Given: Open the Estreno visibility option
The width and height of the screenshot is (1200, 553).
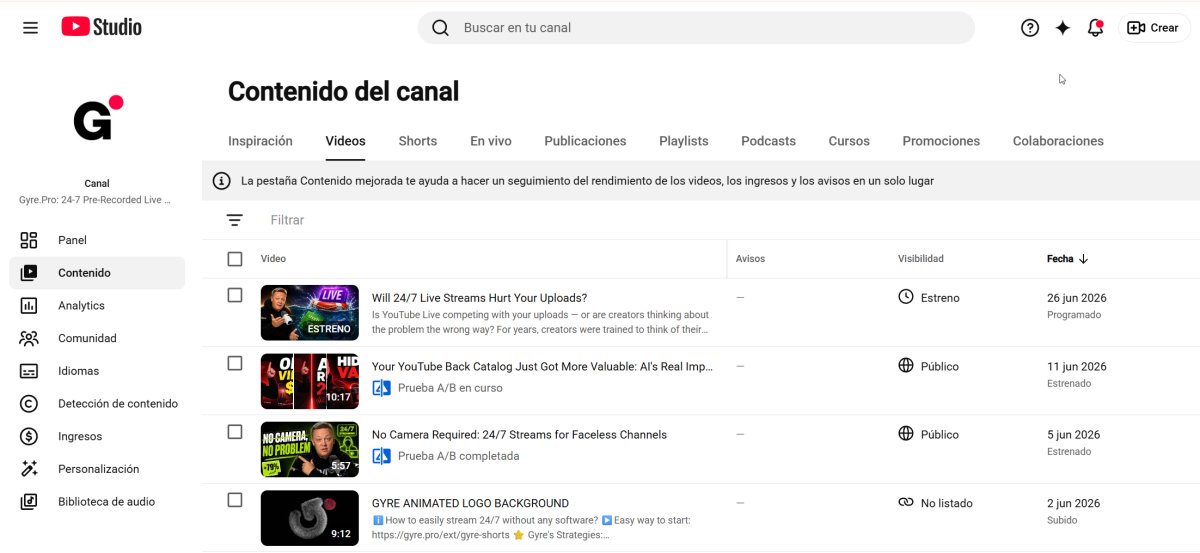Looking at the screenshot, I should point(940,298).
